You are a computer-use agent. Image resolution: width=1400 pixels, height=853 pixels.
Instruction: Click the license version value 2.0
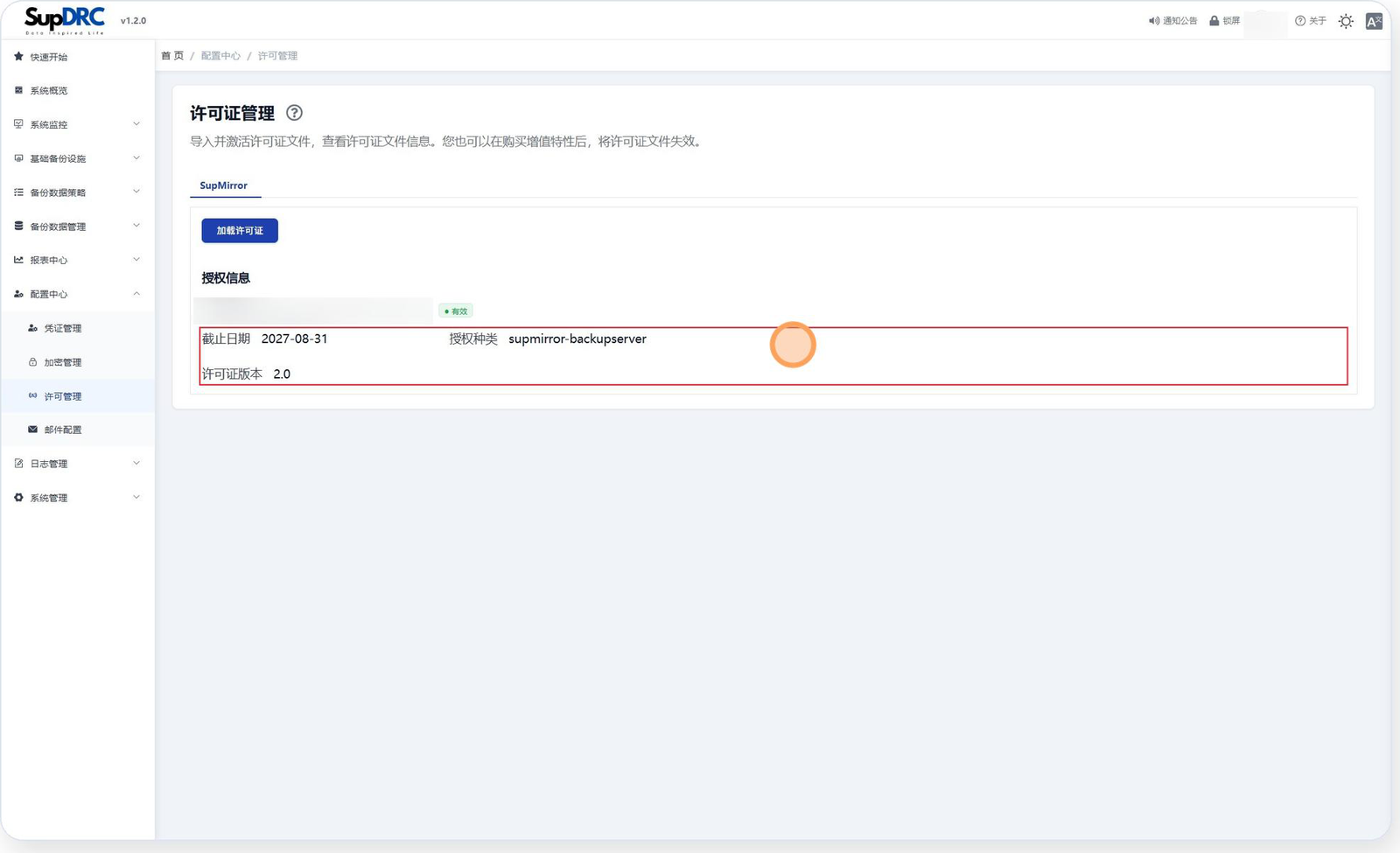[x=282, y=374]
